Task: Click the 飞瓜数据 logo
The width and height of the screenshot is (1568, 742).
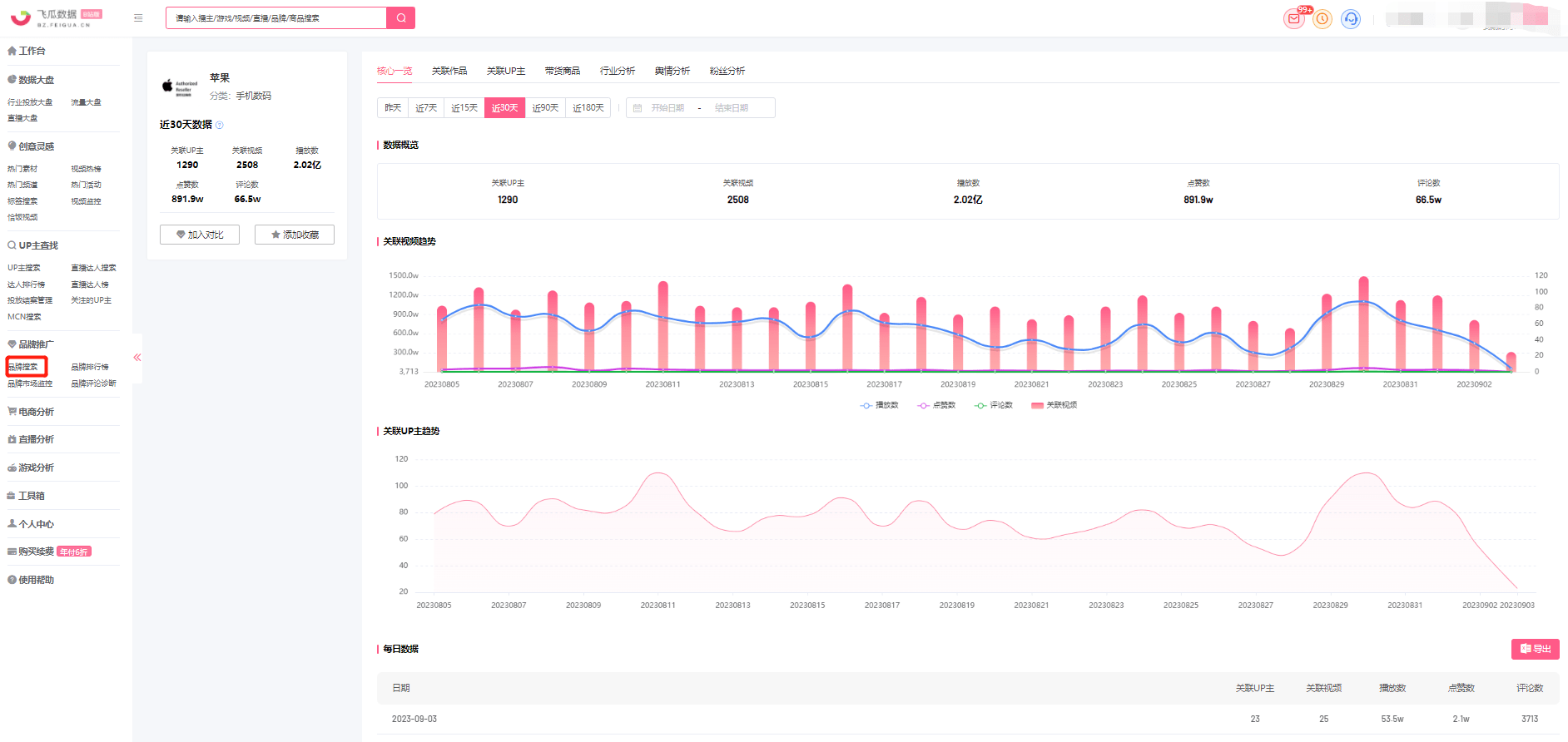Action: 57,17
